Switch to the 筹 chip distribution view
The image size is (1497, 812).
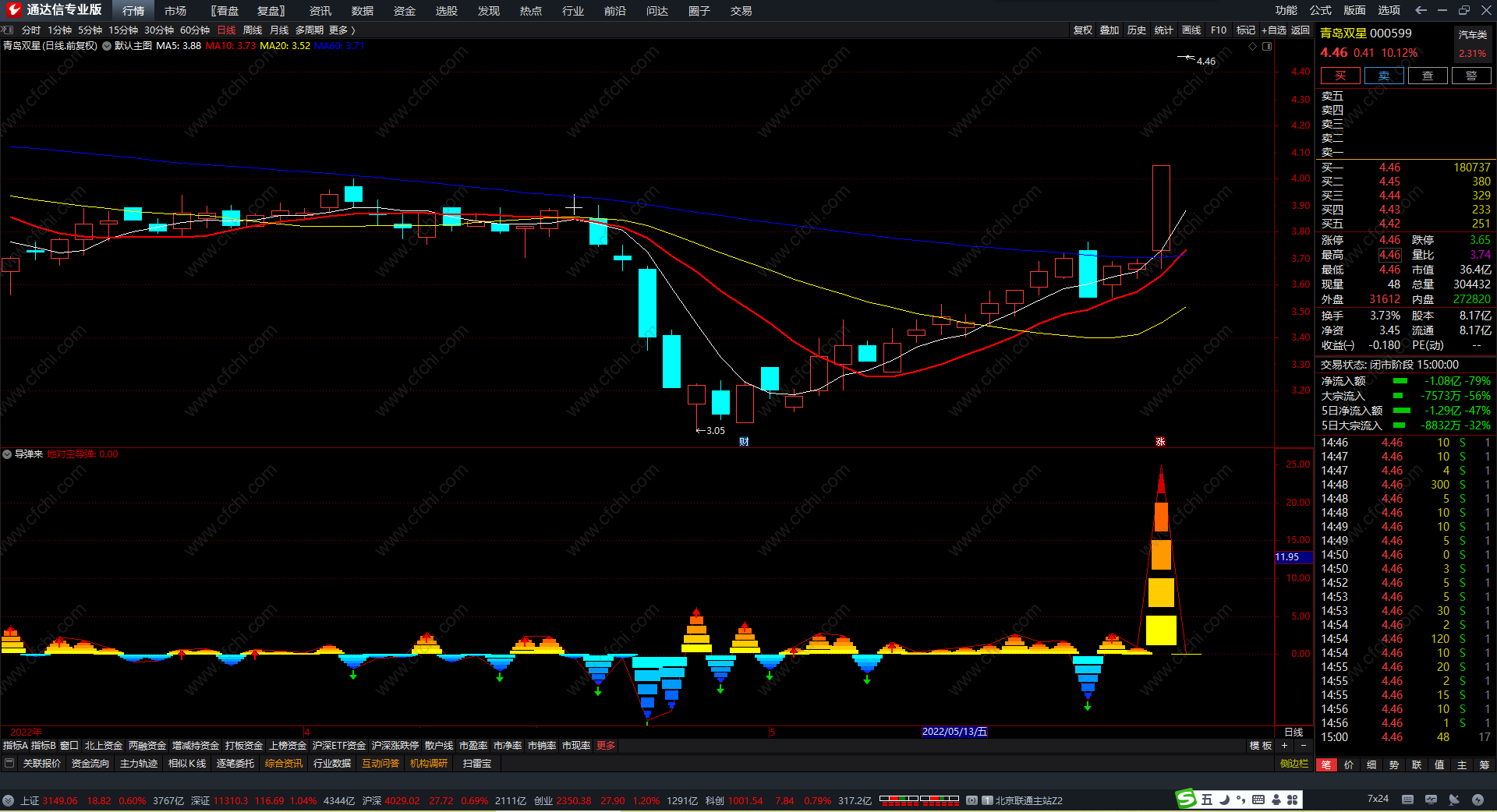tap(1485, 764)
